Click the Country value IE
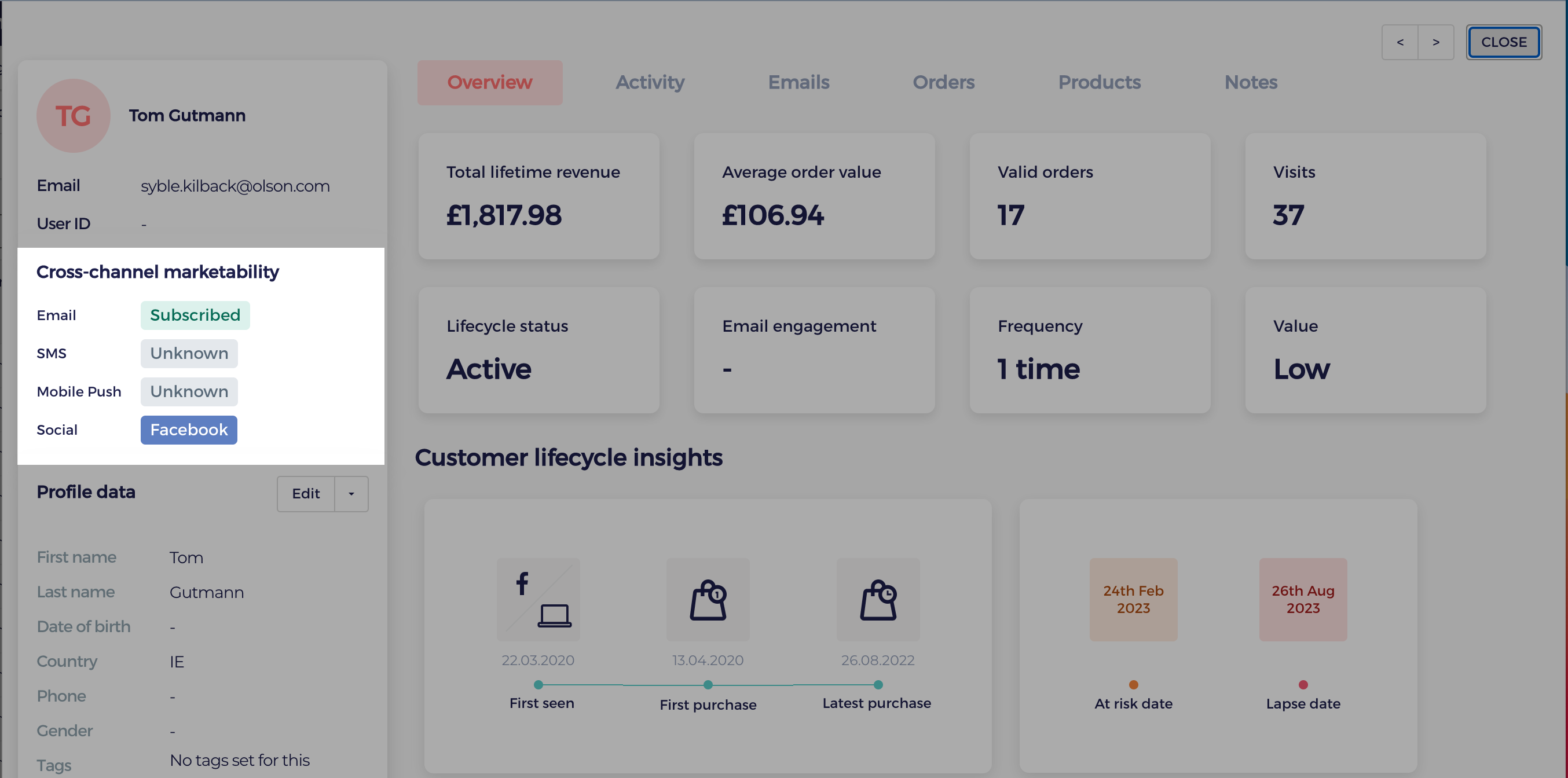The image size is (1568, 778). pyautogui.click(x=177, y=662)
